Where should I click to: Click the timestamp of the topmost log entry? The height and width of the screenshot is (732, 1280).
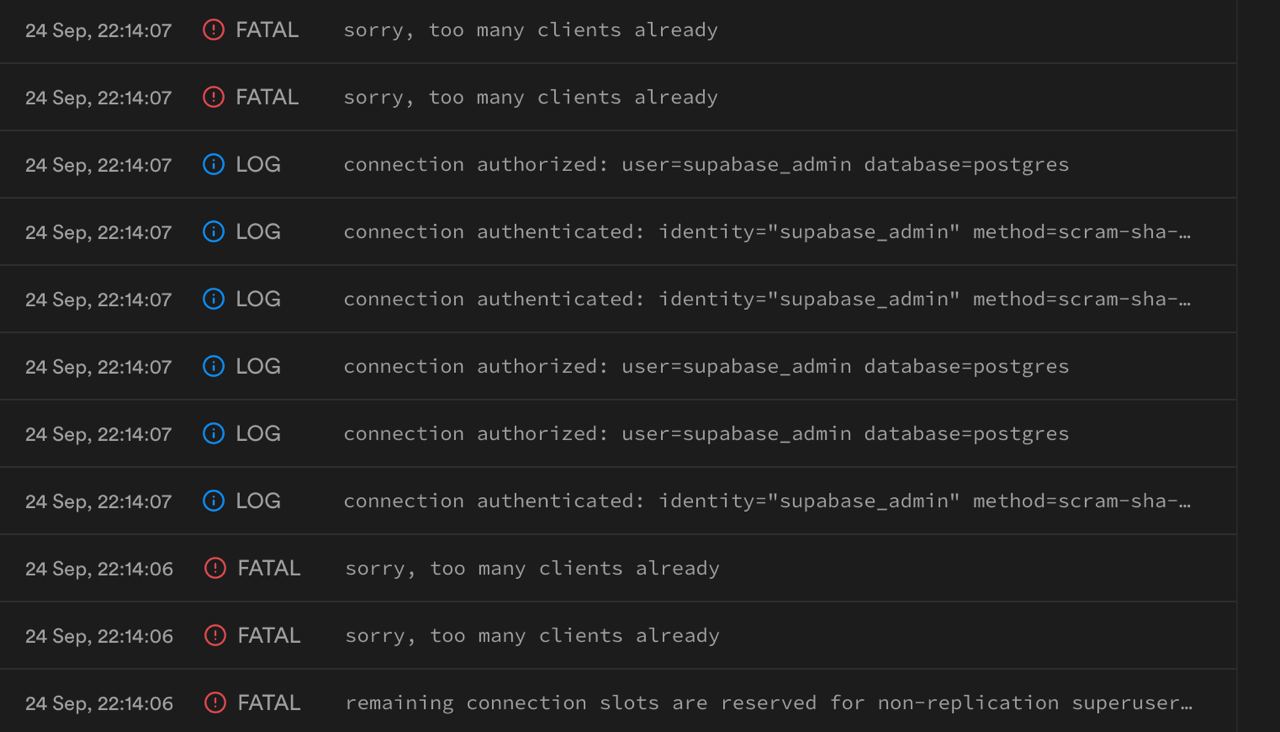(x=98, y=31)
